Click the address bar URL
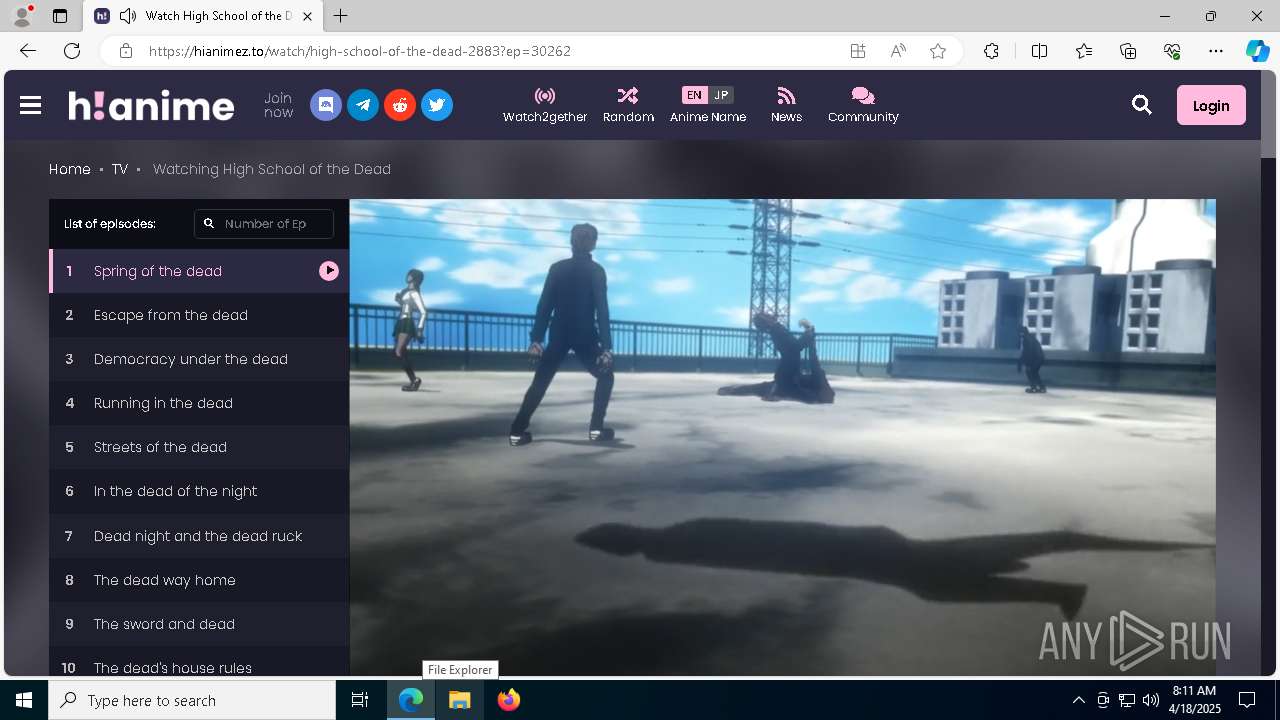The height and width of the screenshot is (720, 1280). pos(360,51)
